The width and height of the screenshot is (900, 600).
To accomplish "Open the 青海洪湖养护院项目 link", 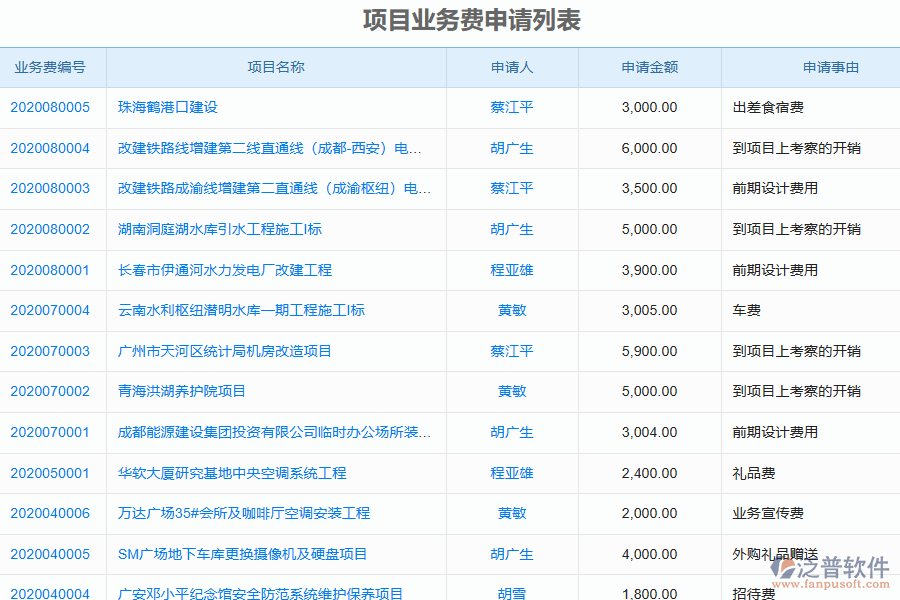I will pos(180,392).
